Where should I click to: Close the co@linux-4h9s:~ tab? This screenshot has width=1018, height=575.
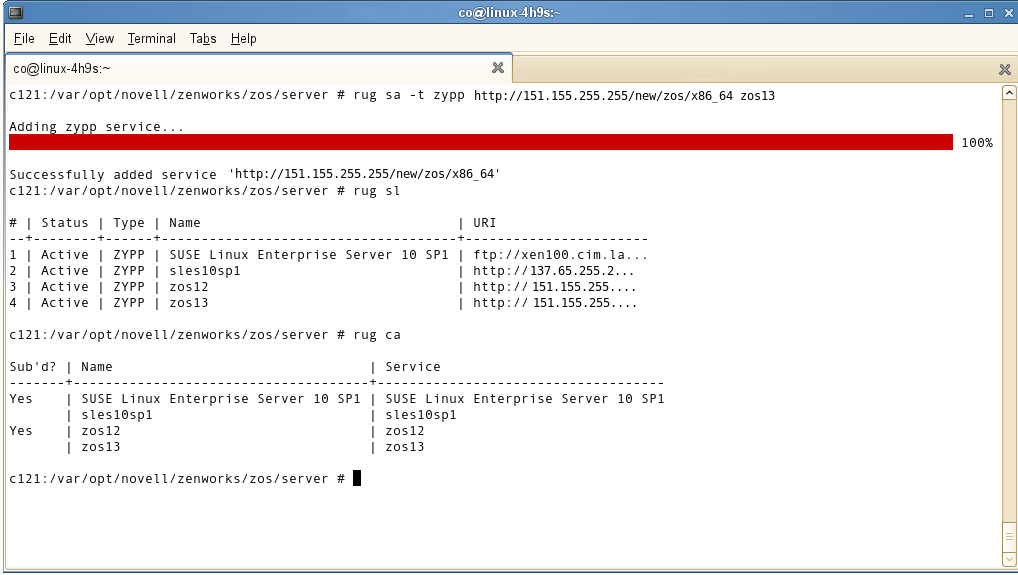(498, 68)
